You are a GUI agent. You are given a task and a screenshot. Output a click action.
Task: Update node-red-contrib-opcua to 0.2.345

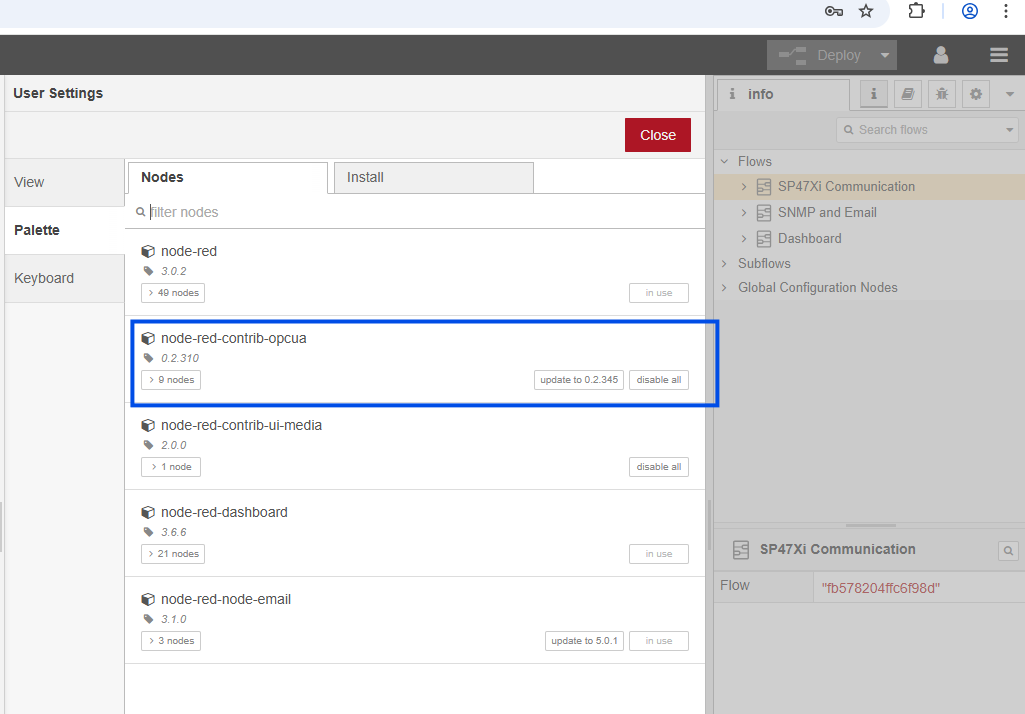(579, 380)
